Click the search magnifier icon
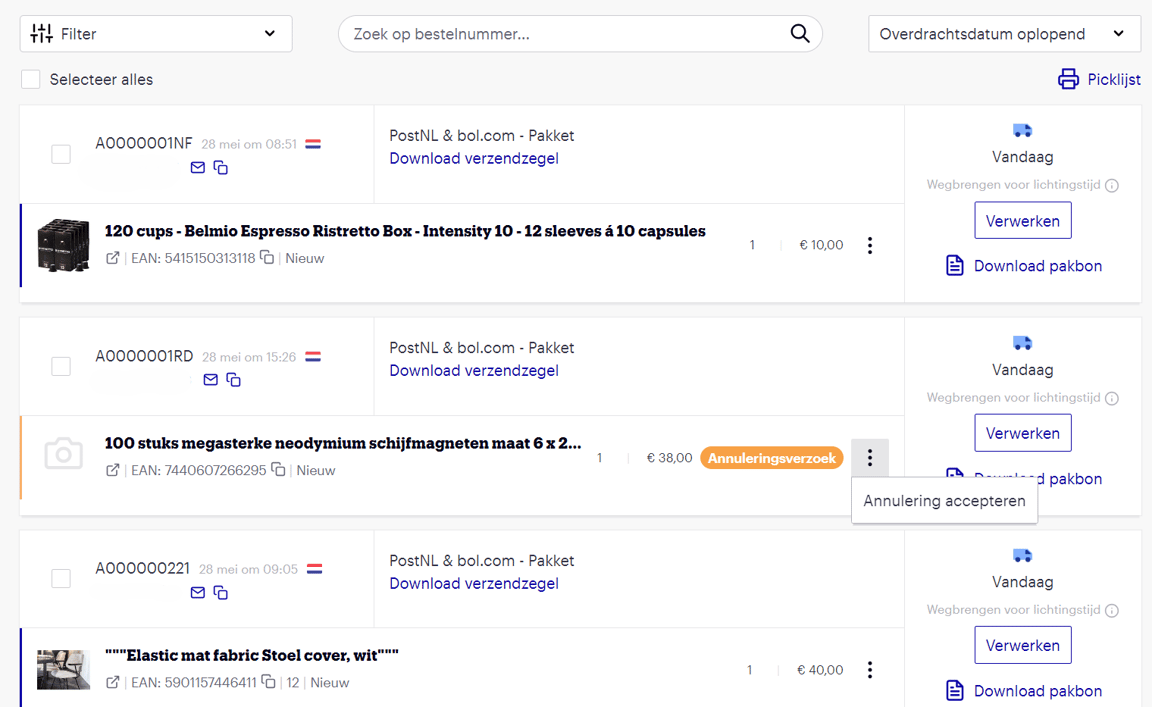Screen dimensions: 1152x707 tap(799, 34)
